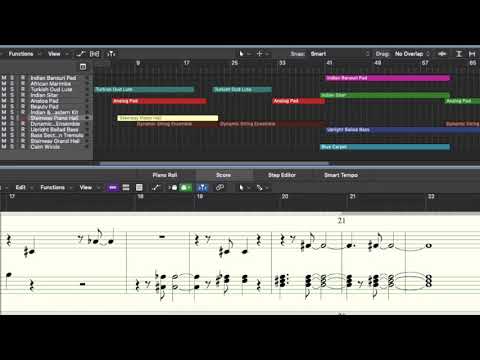The width and height of the screenshot is (480, 360).
Task: Select the crosshair secondary tool in tracks toolbar
Action: pyautogui.click(x=259, y=54)
